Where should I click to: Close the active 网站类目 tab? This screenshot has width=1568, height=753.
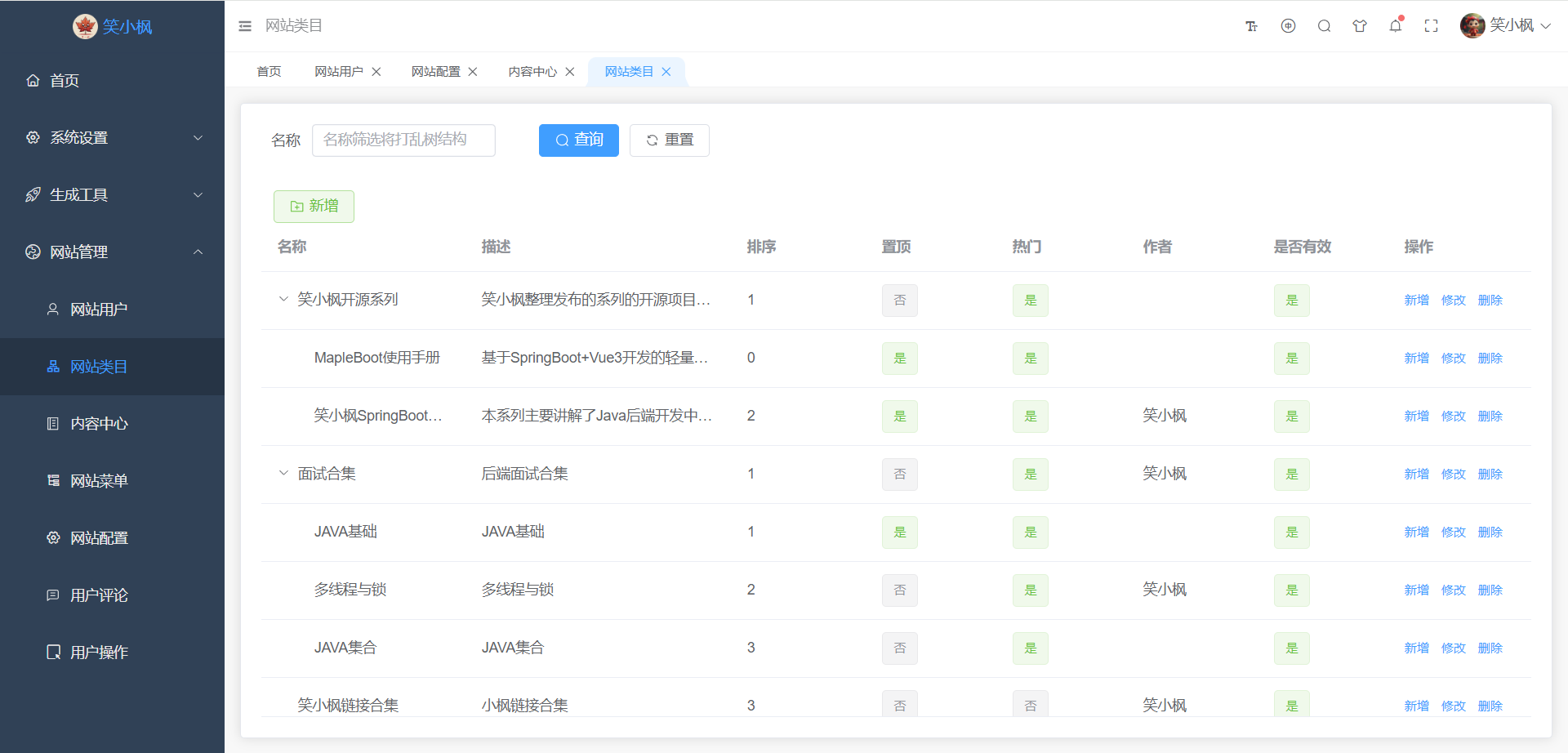666,72
